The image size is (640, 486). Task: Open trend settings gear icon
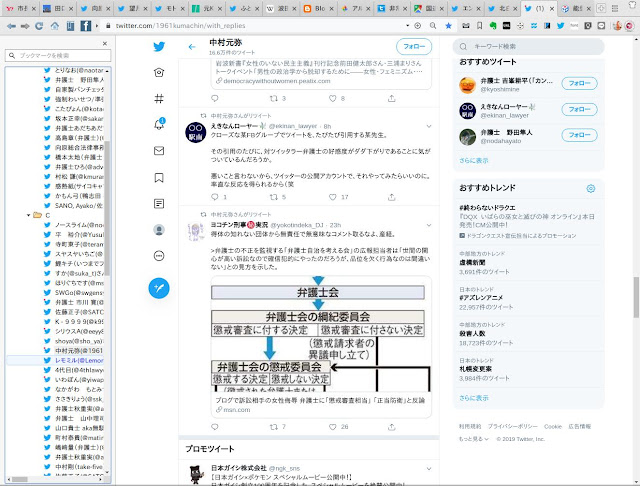click(x=591, y=189)
